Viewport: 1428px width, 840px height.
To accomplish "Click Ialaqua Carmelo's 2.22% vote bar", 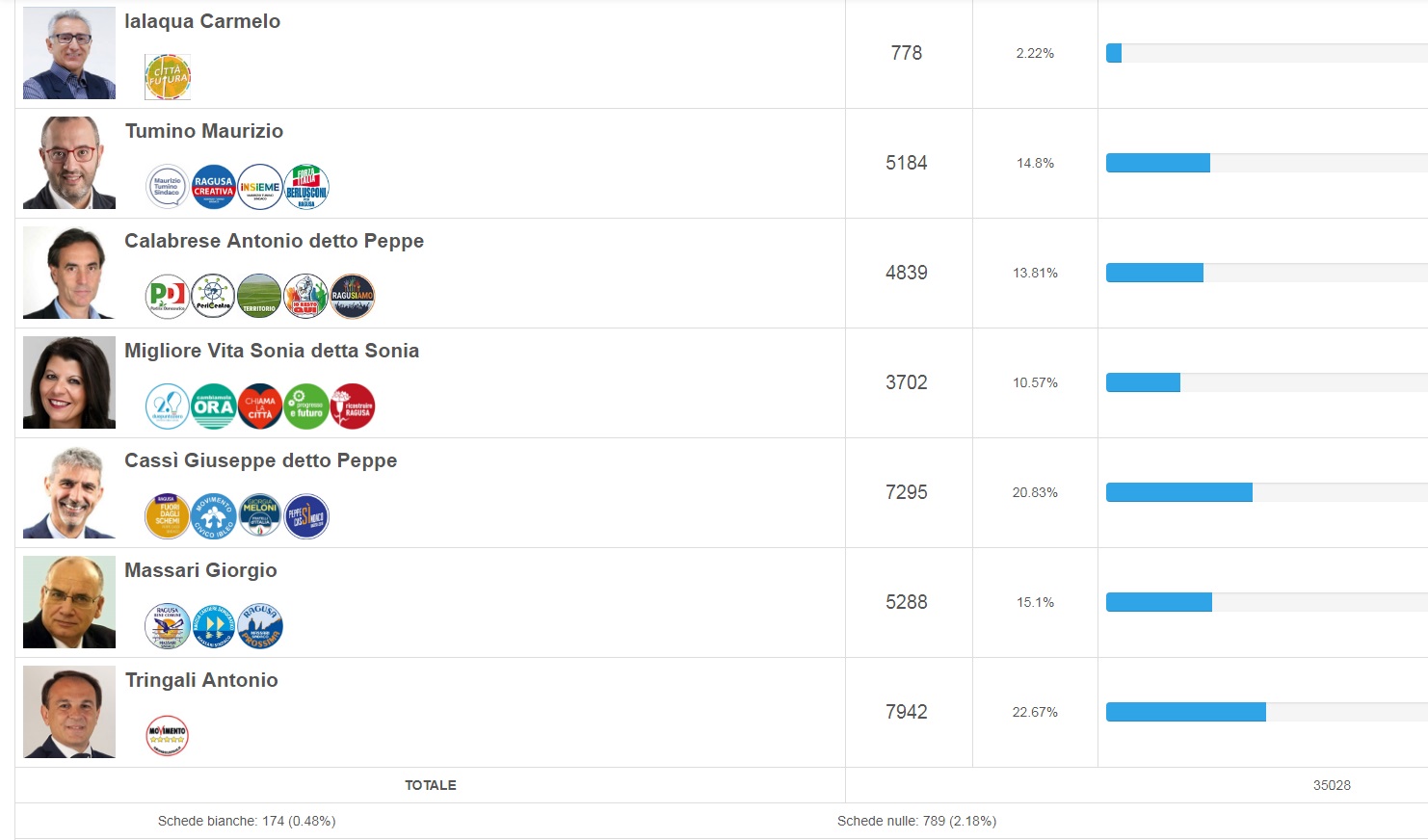I will pos(1114,53).
